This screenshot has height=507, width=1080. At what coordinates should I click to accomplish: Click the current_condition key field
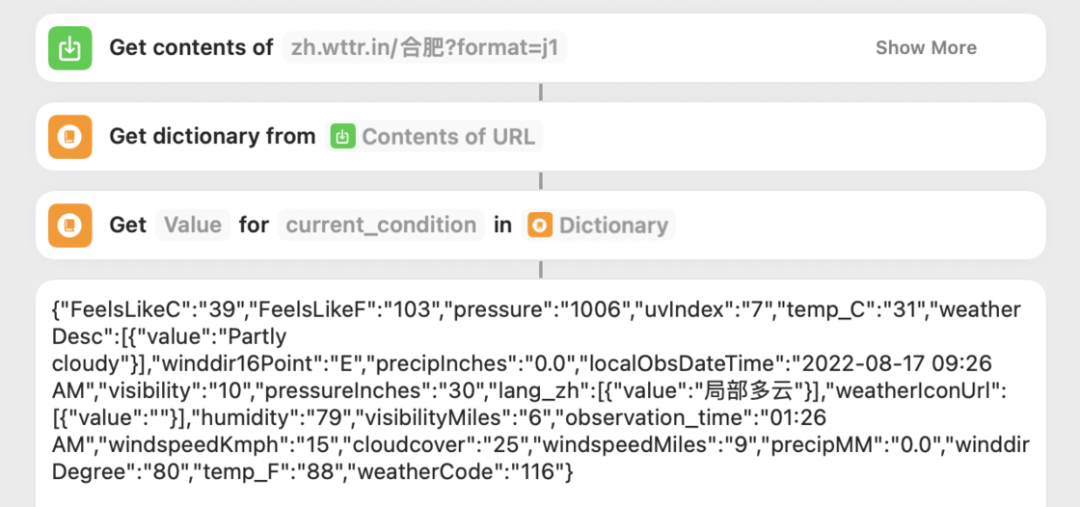(381, 225)
